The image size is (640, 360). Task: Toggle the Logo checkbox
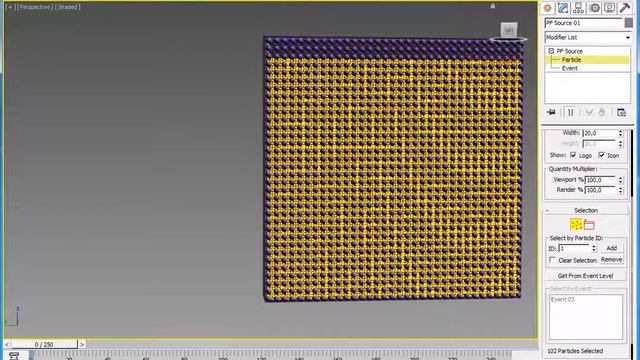[573, 155]
